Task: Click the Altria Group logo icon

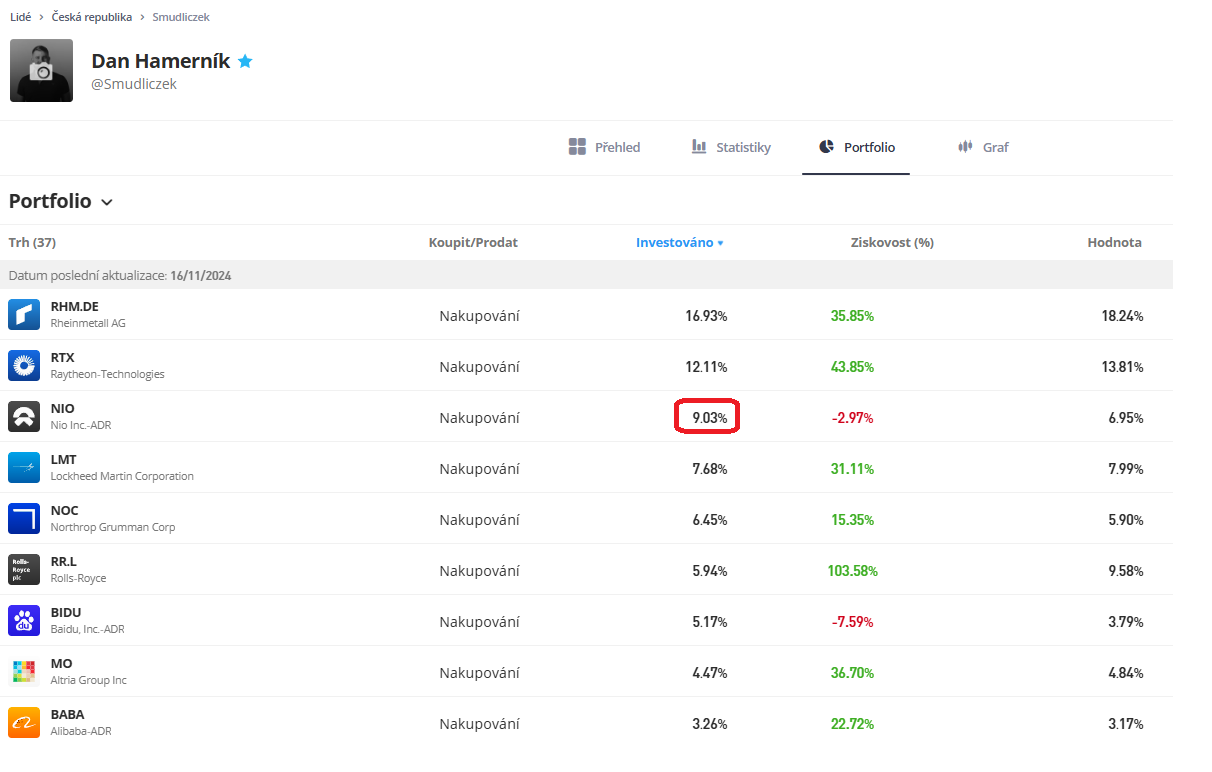Action: [x=24, y=671]
